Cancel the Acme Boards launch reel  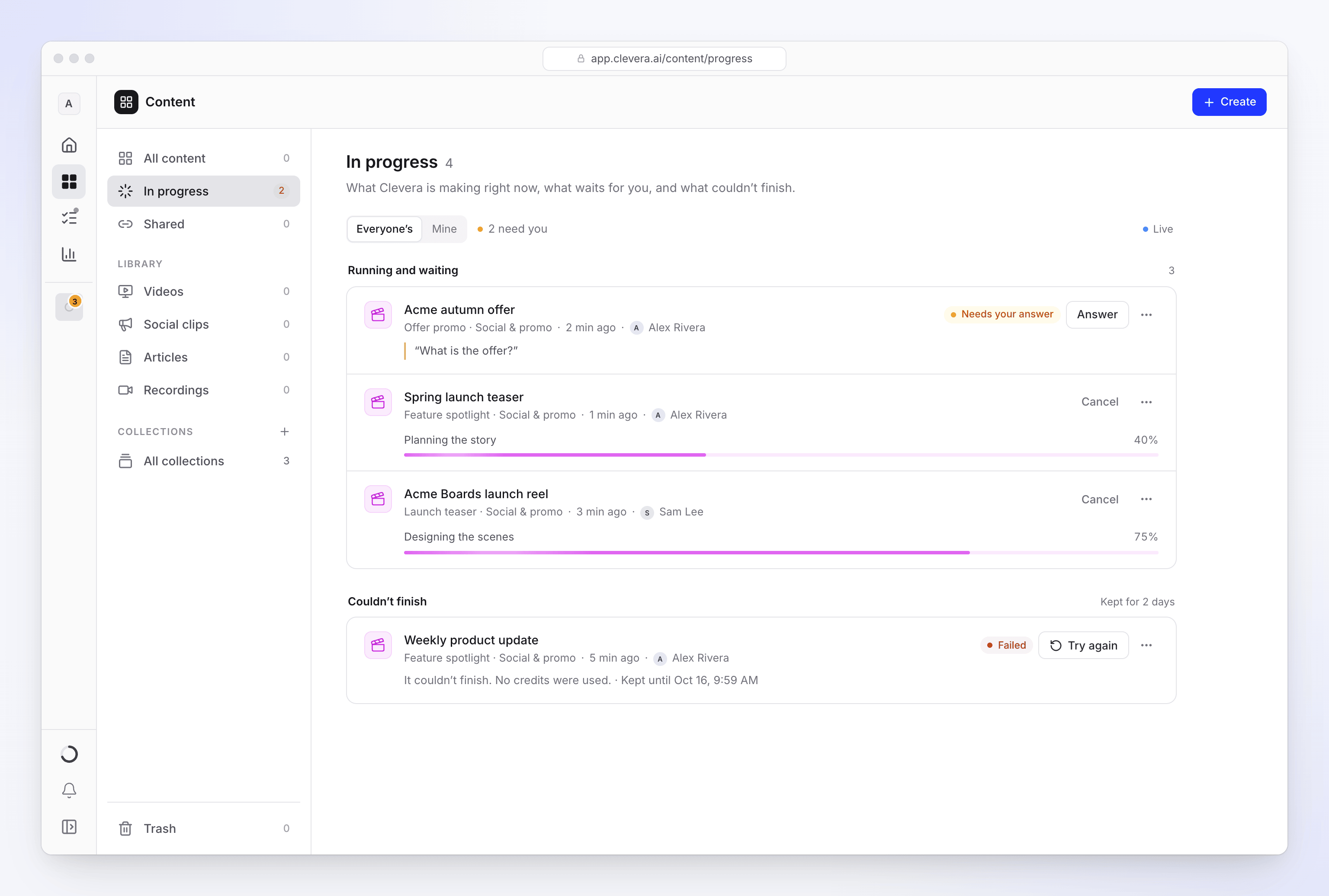tap(1099, 499)
